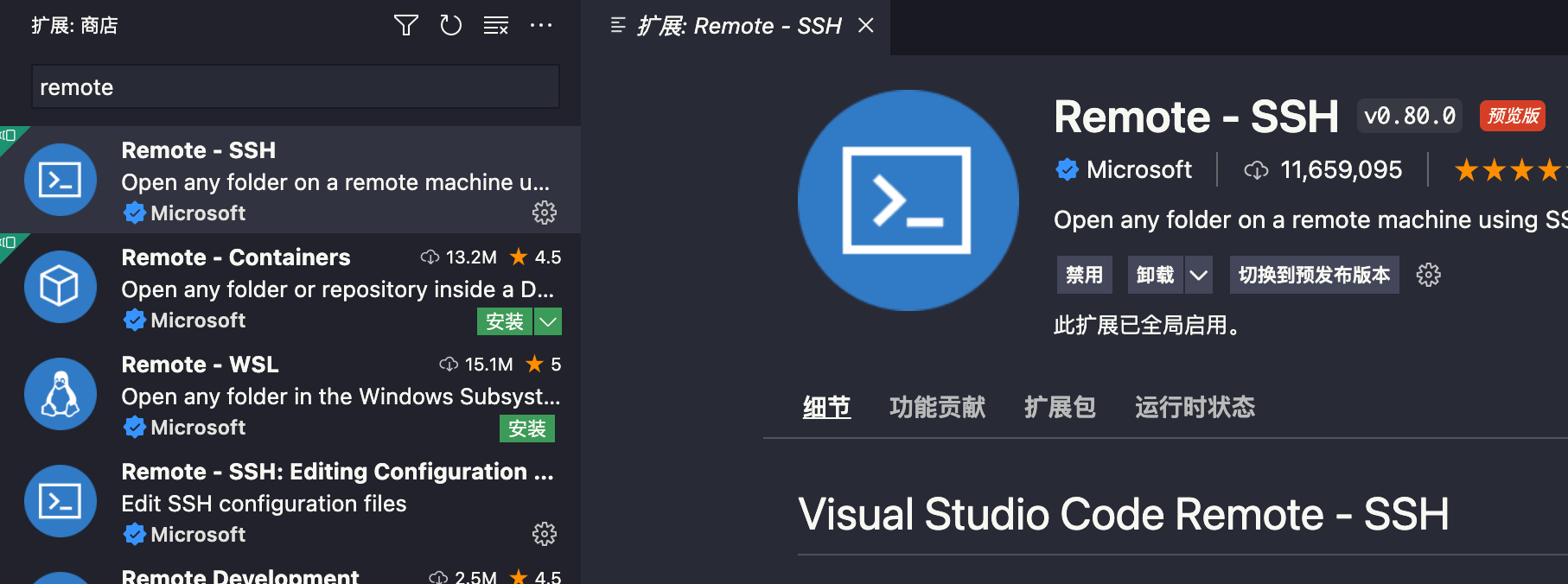Click the Remote - Containers 4.5 star rating
Viewport: 1568px width, 584px height.
(535, 257)
